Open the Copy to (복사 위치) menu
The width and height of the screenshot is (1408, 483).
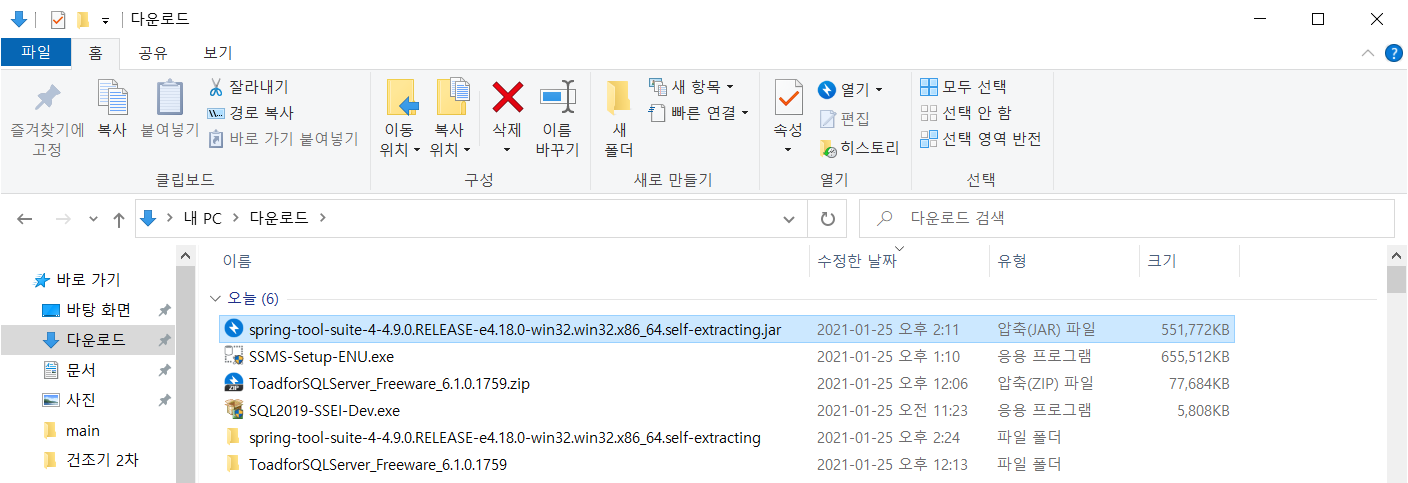449,119
